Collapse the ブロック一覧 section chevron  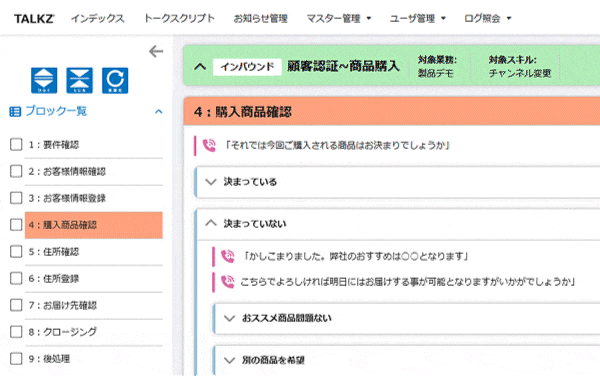pos(158,112)
